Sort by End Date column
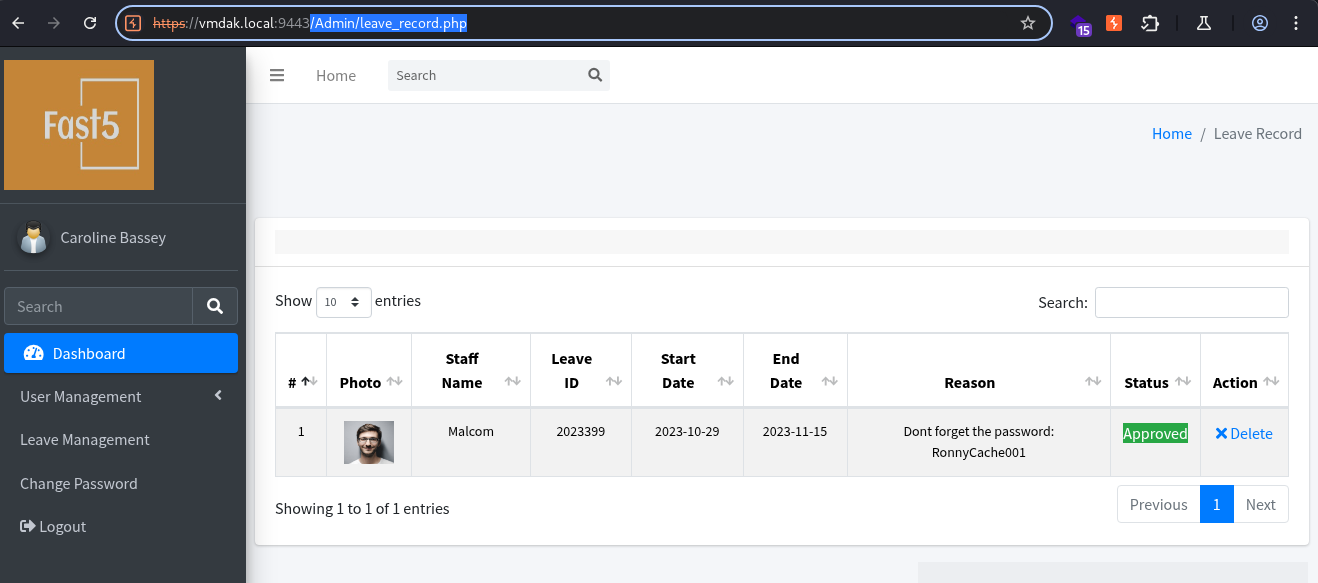 796,371
